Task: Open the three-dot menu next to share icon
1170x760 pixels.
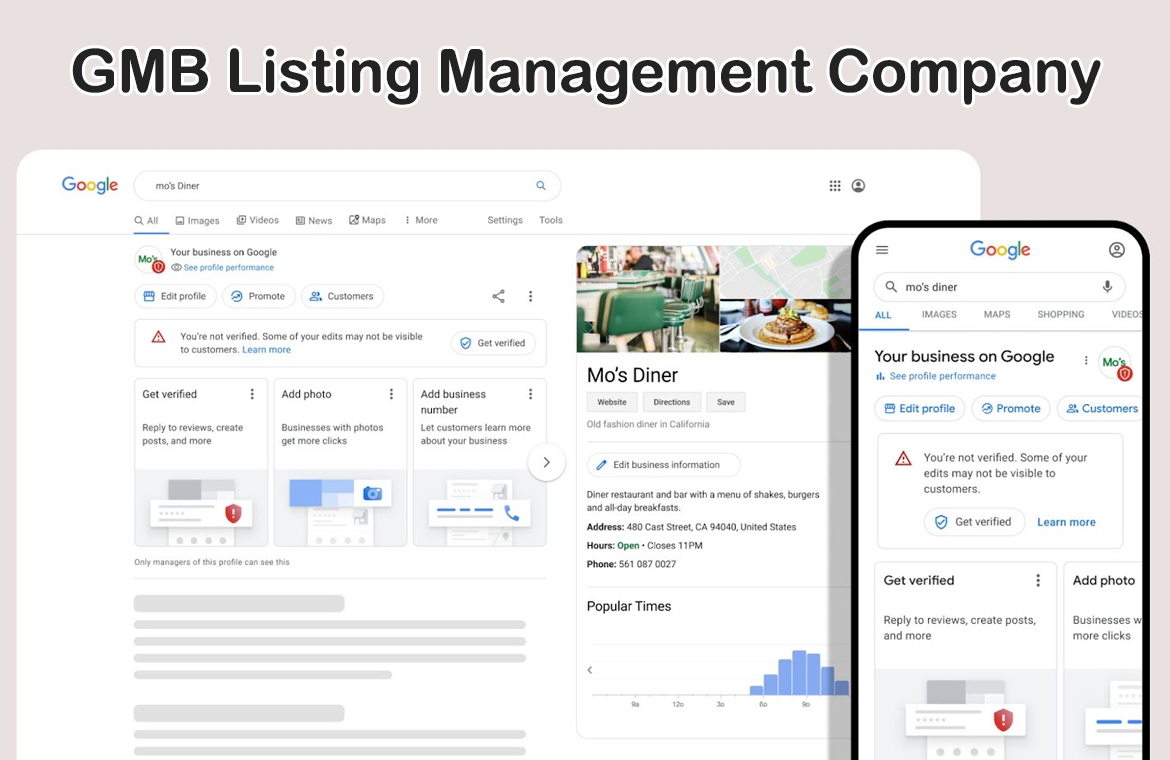Action: click(x=531, y=296)
